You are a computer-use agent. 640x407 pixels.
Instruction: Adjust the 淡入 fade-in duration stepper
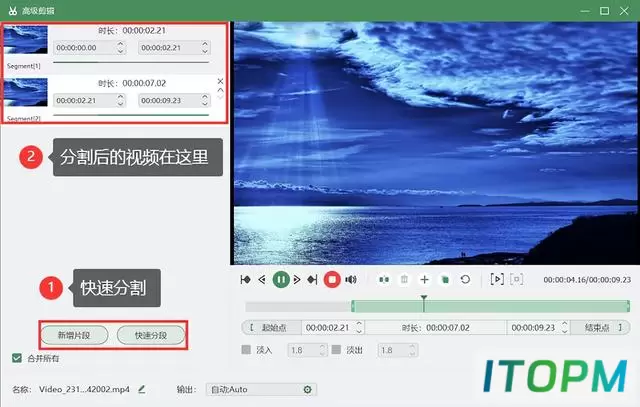click(x=322, y=350)
